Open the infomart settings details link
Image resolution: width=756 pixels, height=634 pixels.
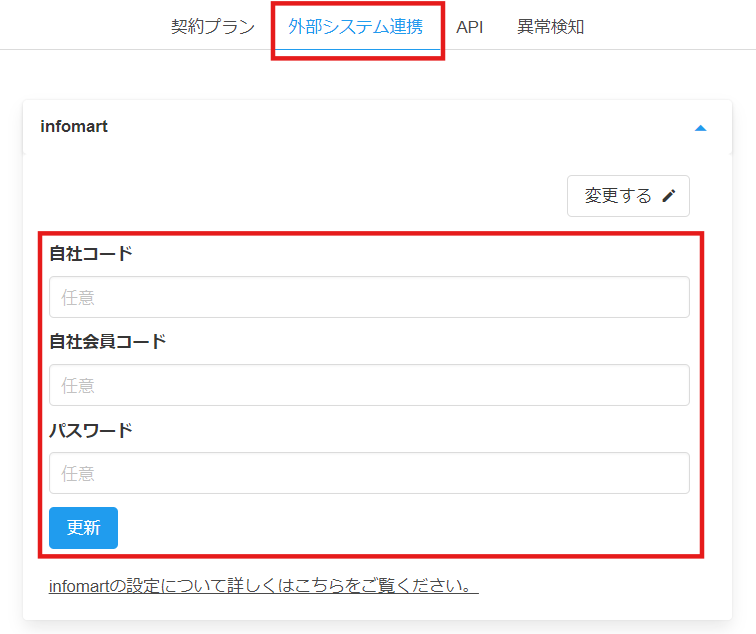(x=263, y=586)
